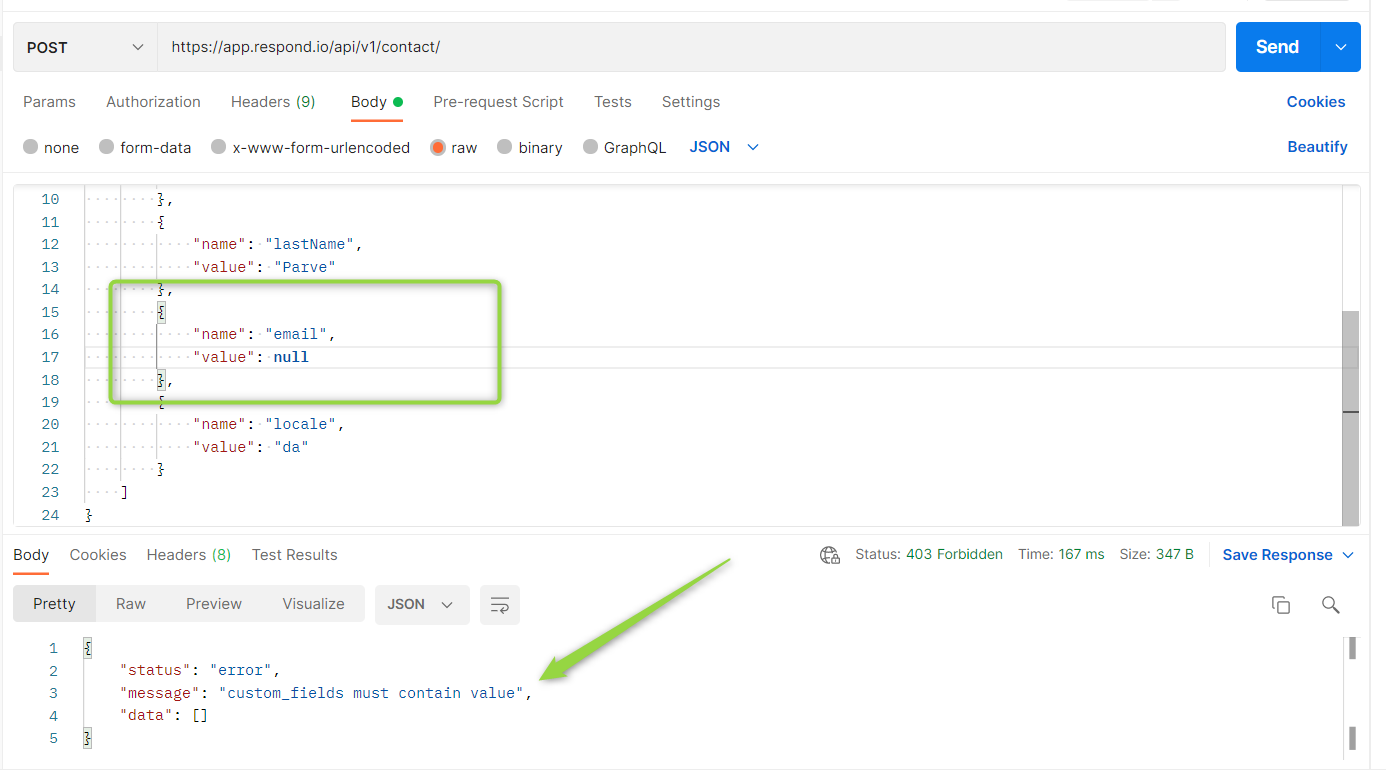The width and height of the screenshot is (1386, 773).
Task: Click the "error" status value
Action: pos(241,670)
